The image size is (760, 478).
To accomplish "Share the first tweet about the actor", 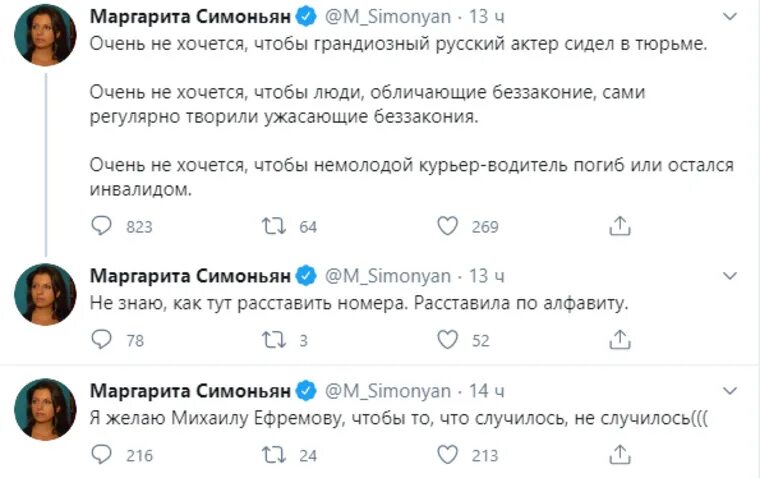I will [x=620, y=227].
